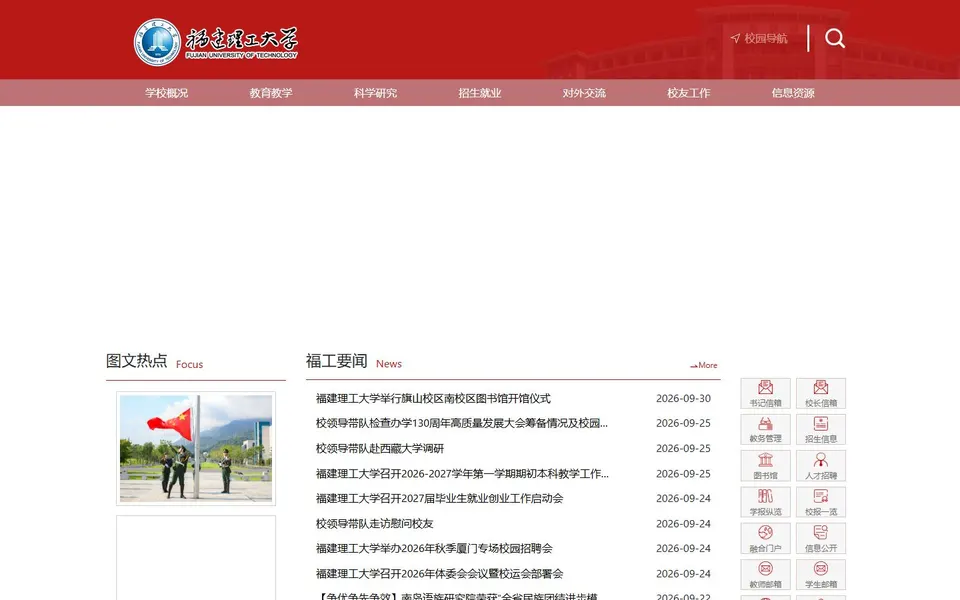Click the 福工要闻 section heading

tap(337, 361)
